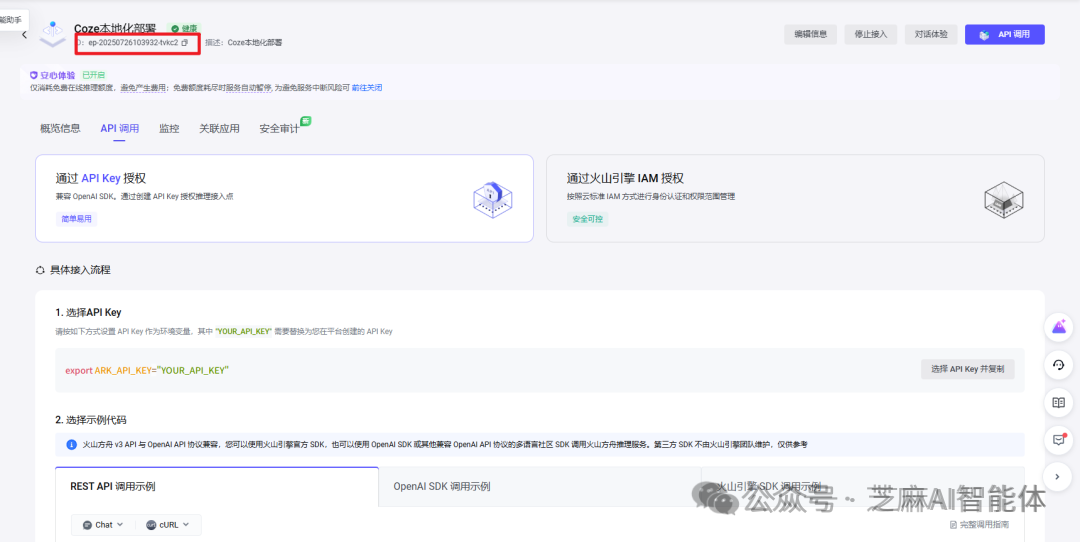Viewport: 1080px width, 542px height.
Task: Open the cURL language dropdown
Action: 167,525
